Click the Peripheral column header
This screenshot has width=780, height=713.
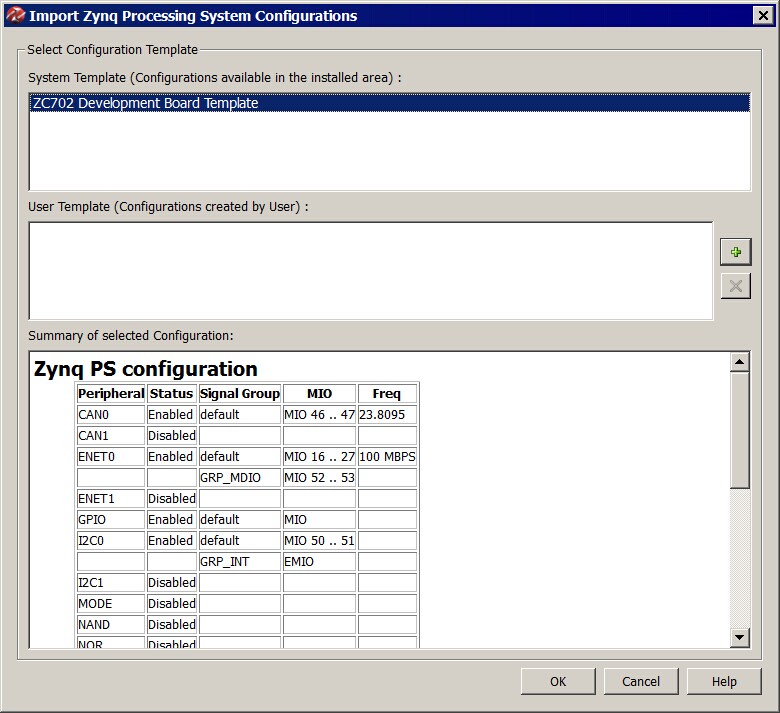[x=111, y=394]
